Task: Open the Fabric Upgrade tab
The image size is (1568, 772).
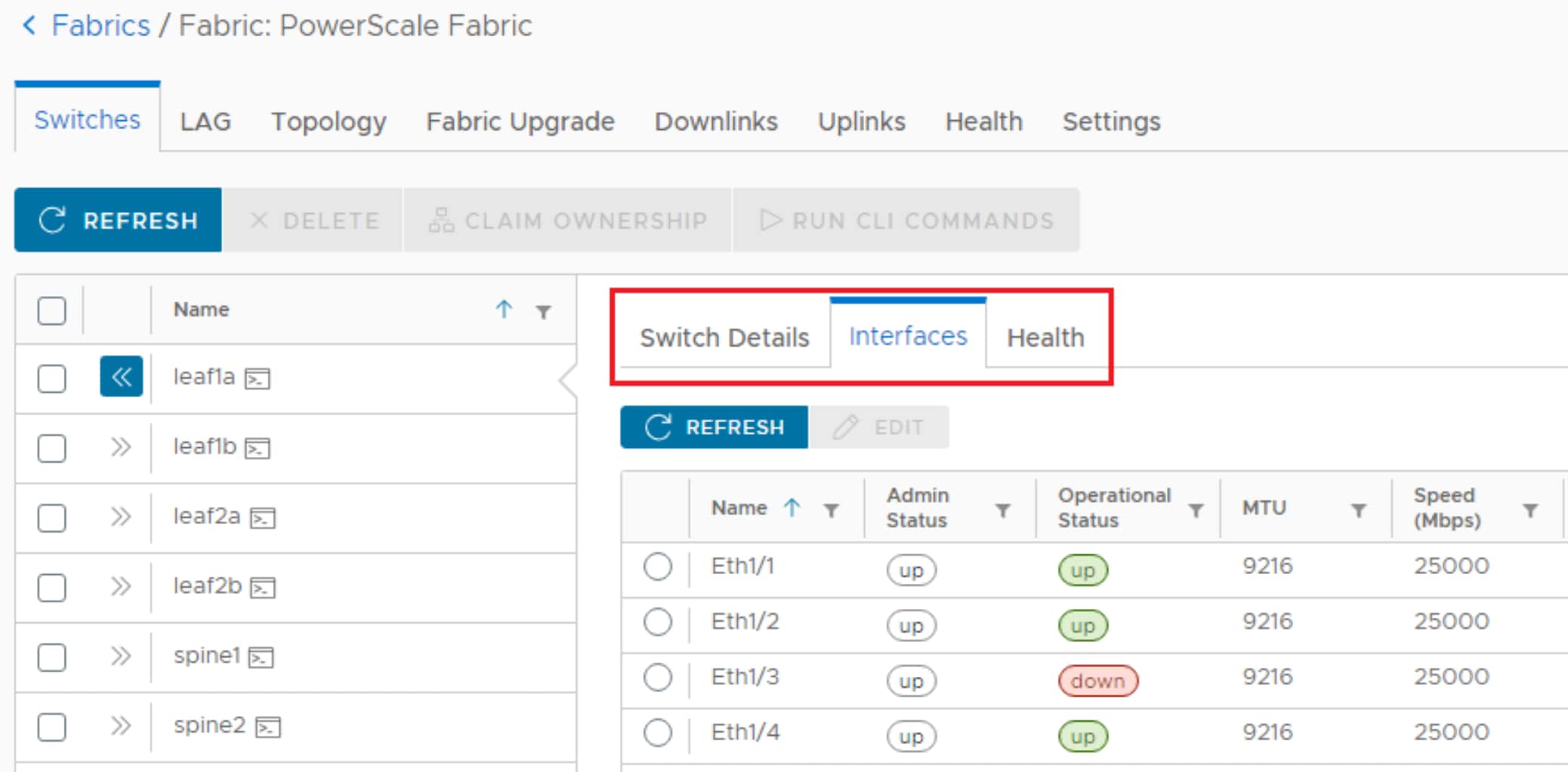Action: coord(520,122)
